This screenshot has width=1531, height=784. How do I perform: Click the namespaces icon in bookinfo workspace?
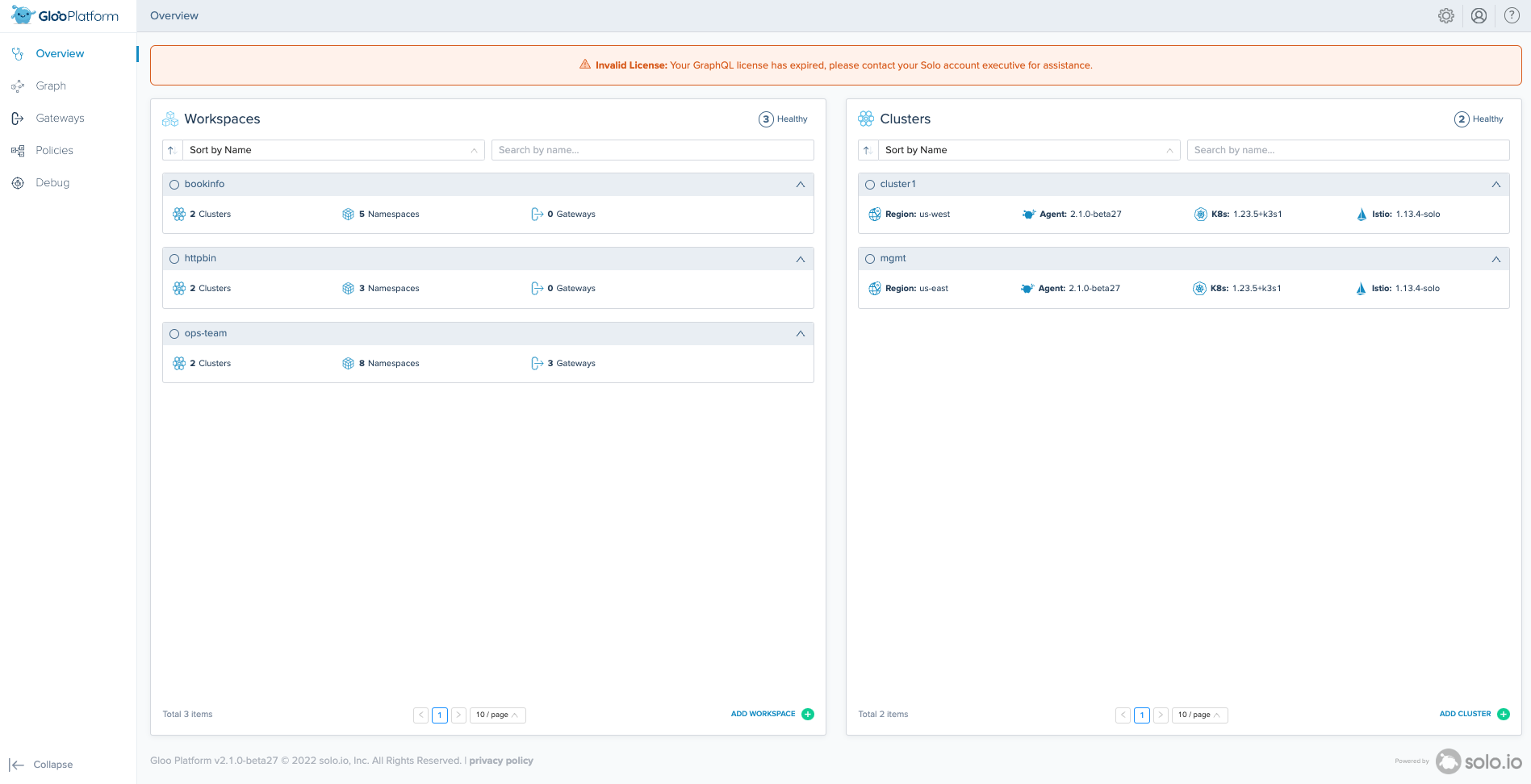point(348,214)
